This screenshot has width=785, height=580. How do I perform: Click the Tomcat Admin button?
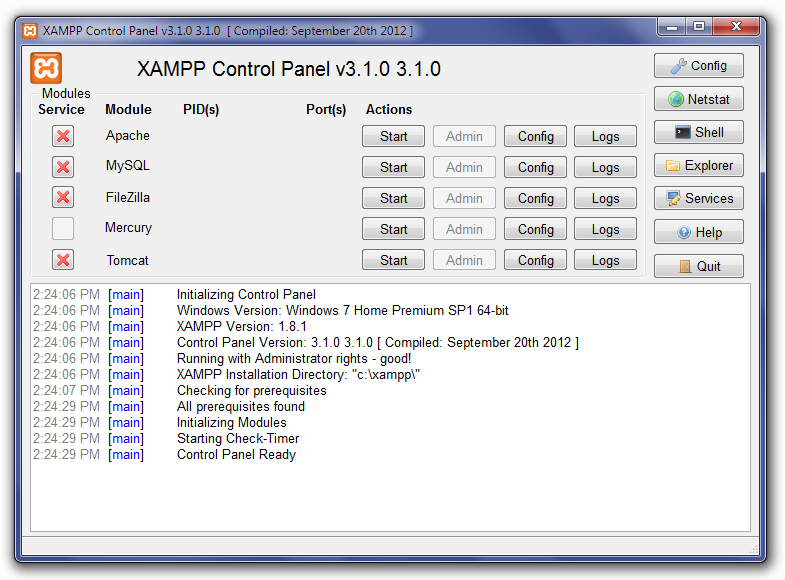465,260
